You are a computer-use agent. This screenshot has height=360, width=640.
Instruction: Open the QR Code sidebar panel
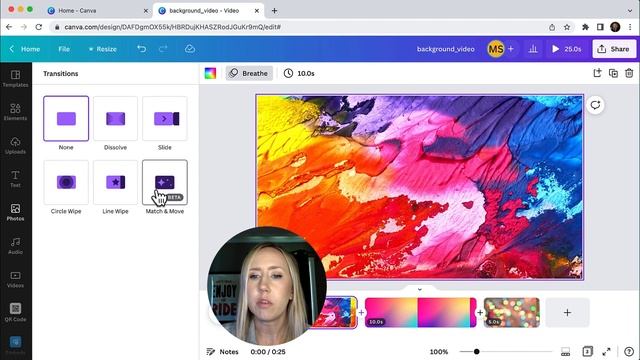point(16,313)
